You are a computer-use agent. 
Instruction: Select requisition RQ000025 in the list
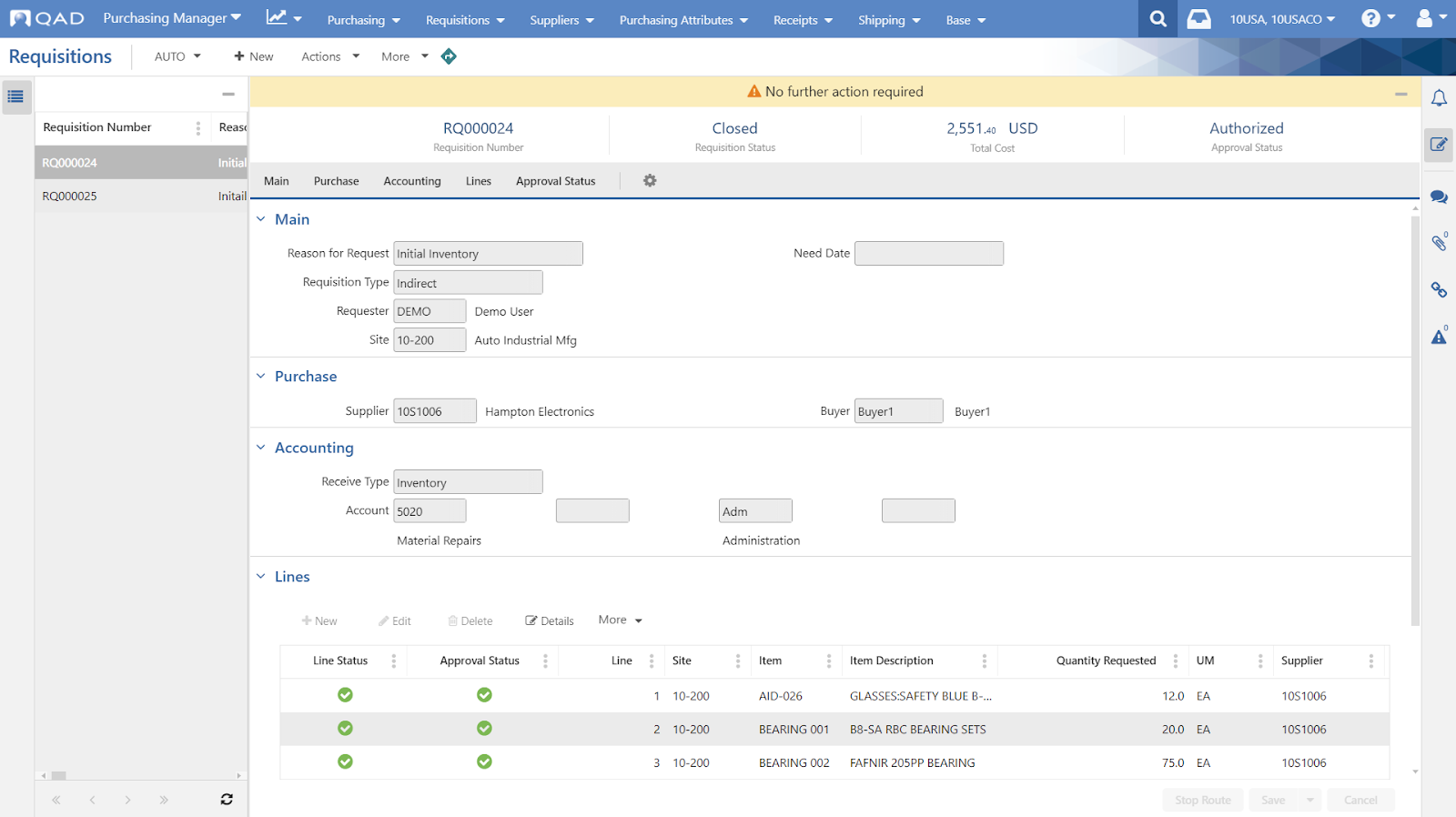(x=70, y=197)
